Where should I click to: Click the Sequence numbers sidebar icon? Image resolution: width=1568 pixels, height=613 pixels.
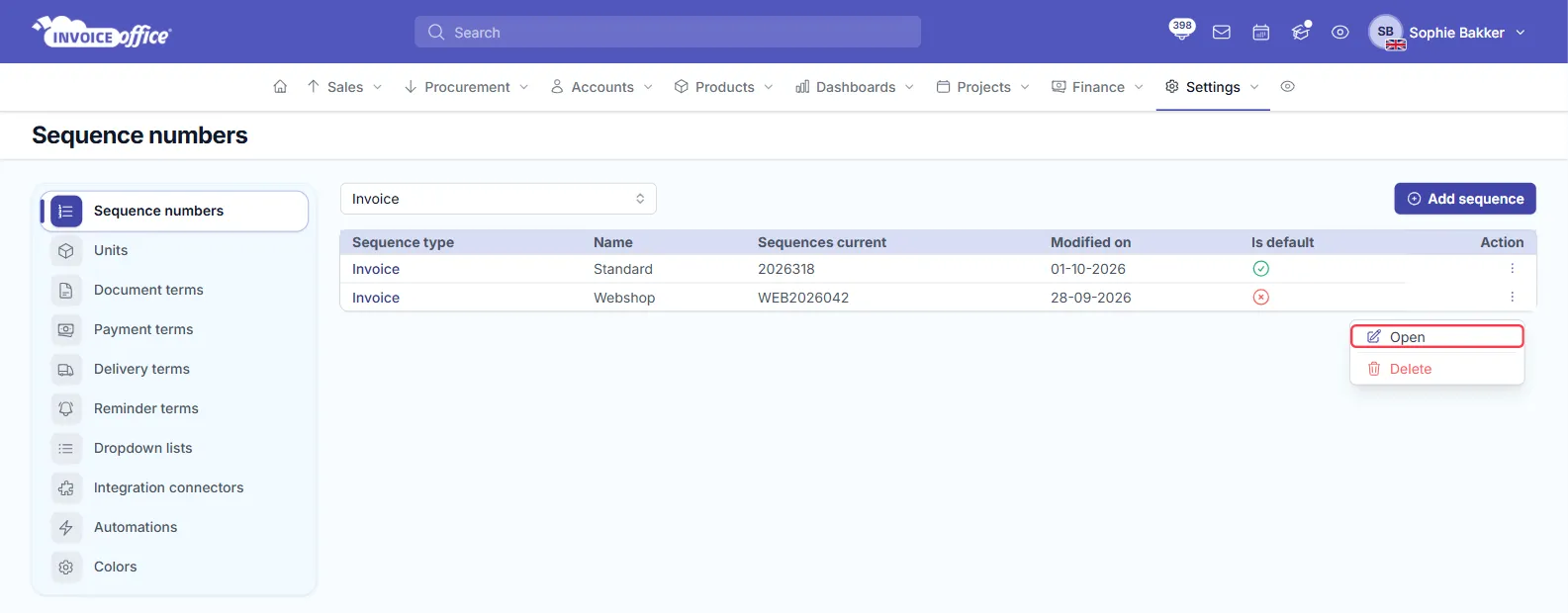(66, 211)
